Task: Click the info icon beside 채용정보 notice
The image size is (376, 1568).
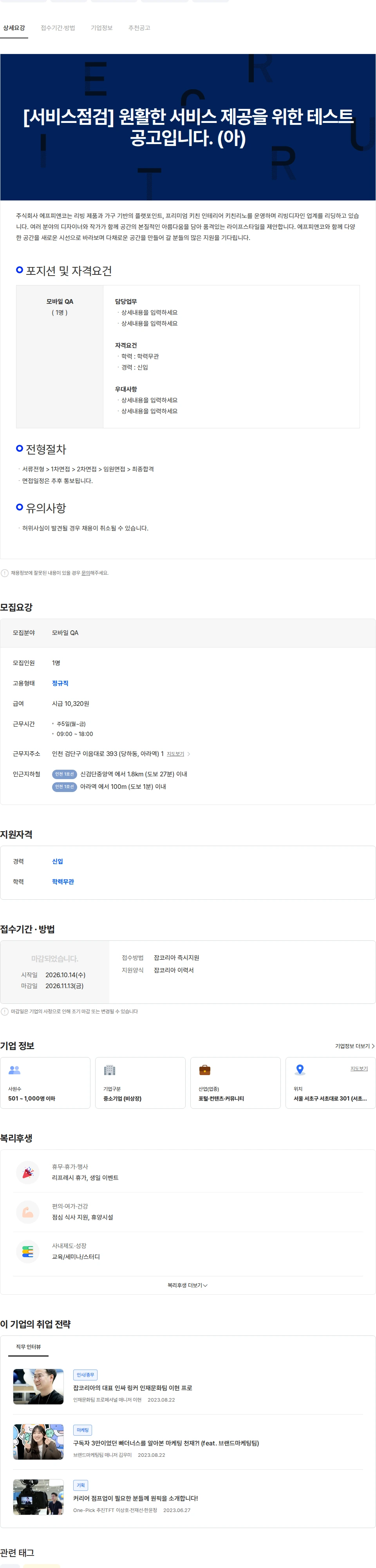Action: [5, 573]
